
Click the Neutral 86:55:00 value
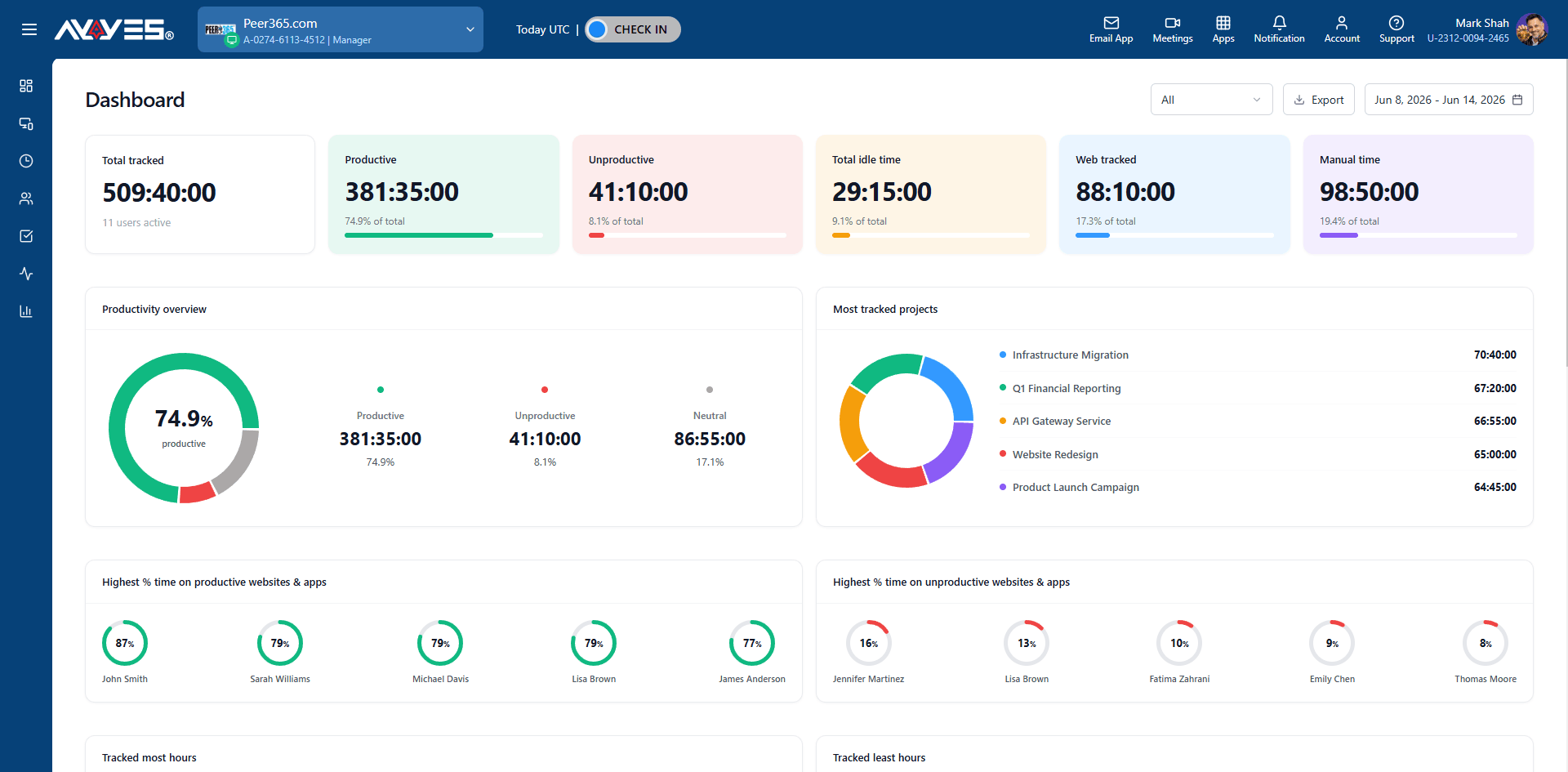click(x=710, y=439)
